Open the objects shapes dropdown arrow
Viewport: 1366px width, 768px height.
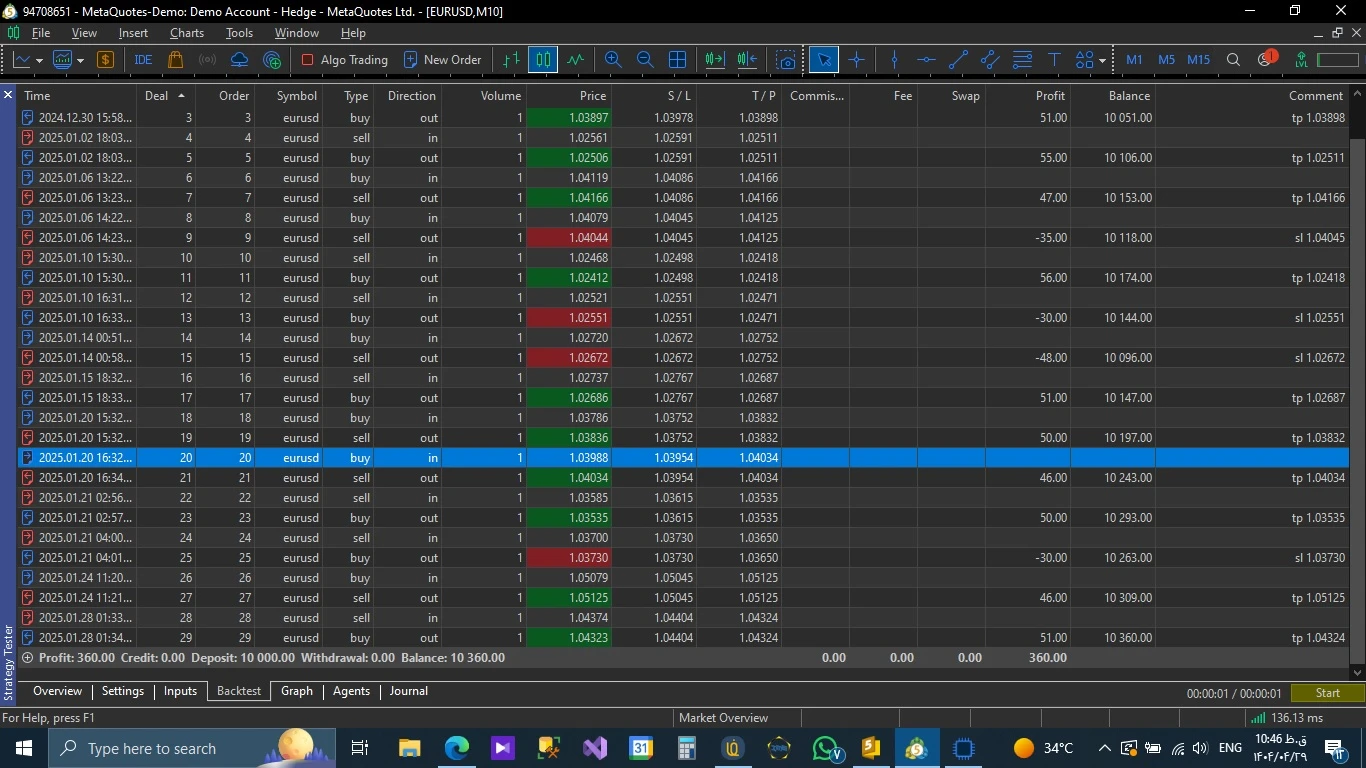tap(1102, 60)
